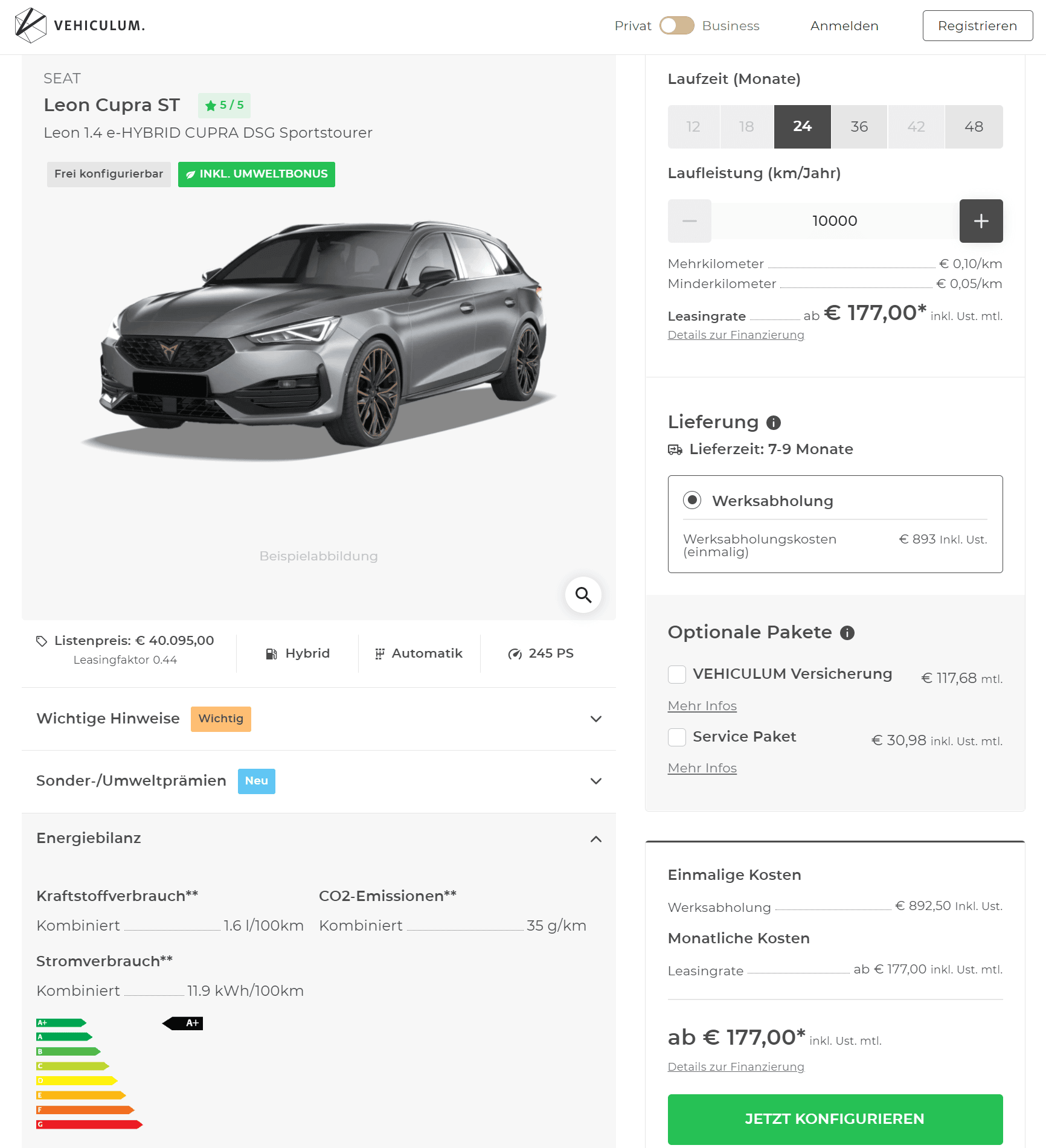The width and height of the screenshot is (1046, 1148).
Task: Click the star rating 5/5 badge
Action: point(224,106)
